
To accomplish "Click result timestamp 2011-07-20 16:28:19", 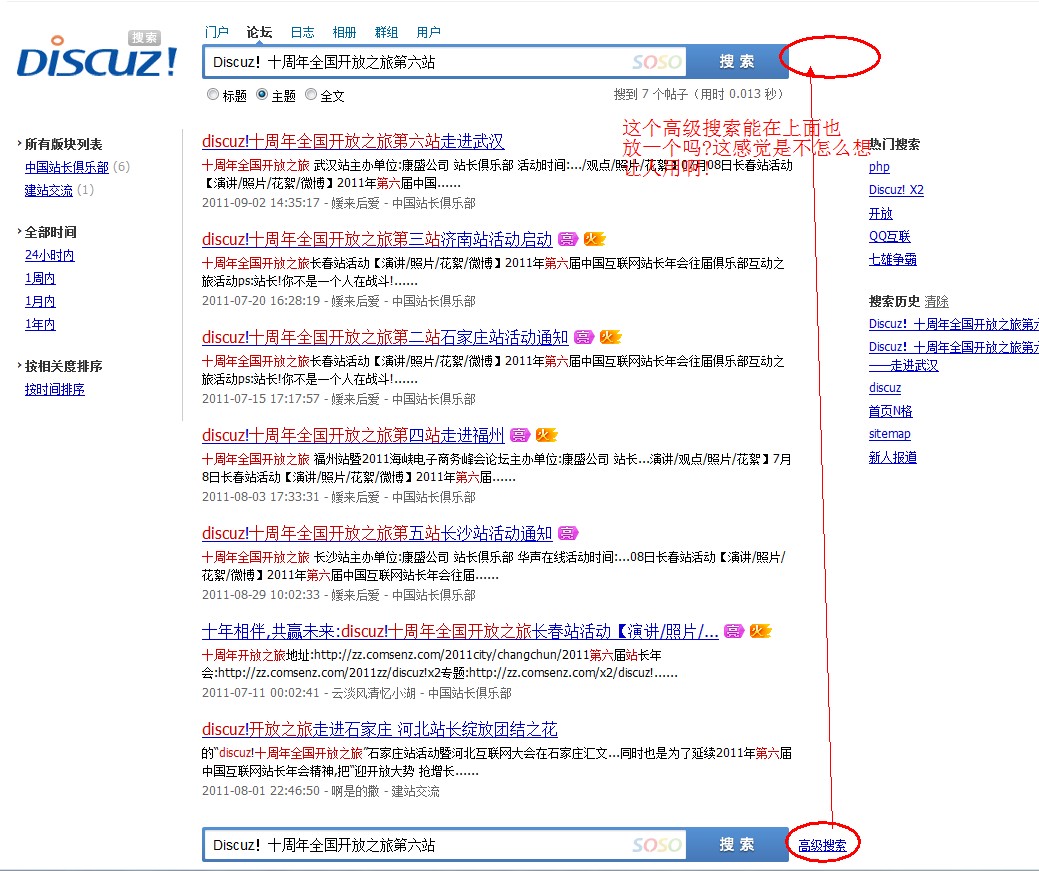I will coord(261,301).
